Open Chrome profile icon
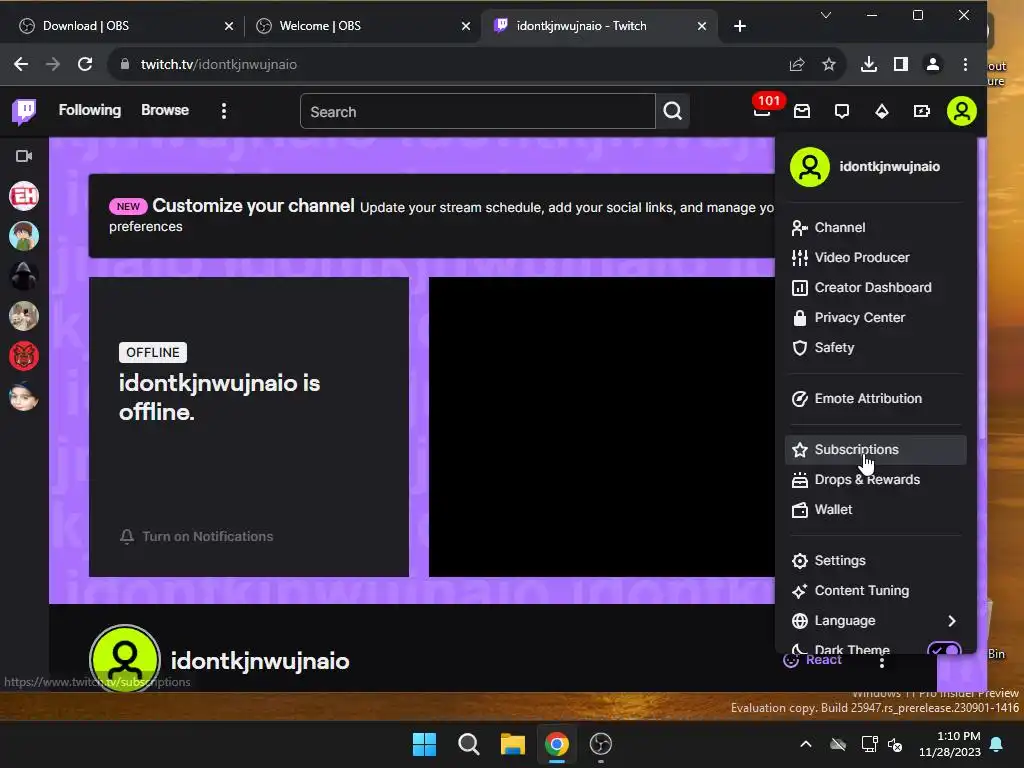The width and height of the screenshot is (1024, 768). [x=933, y=64]
